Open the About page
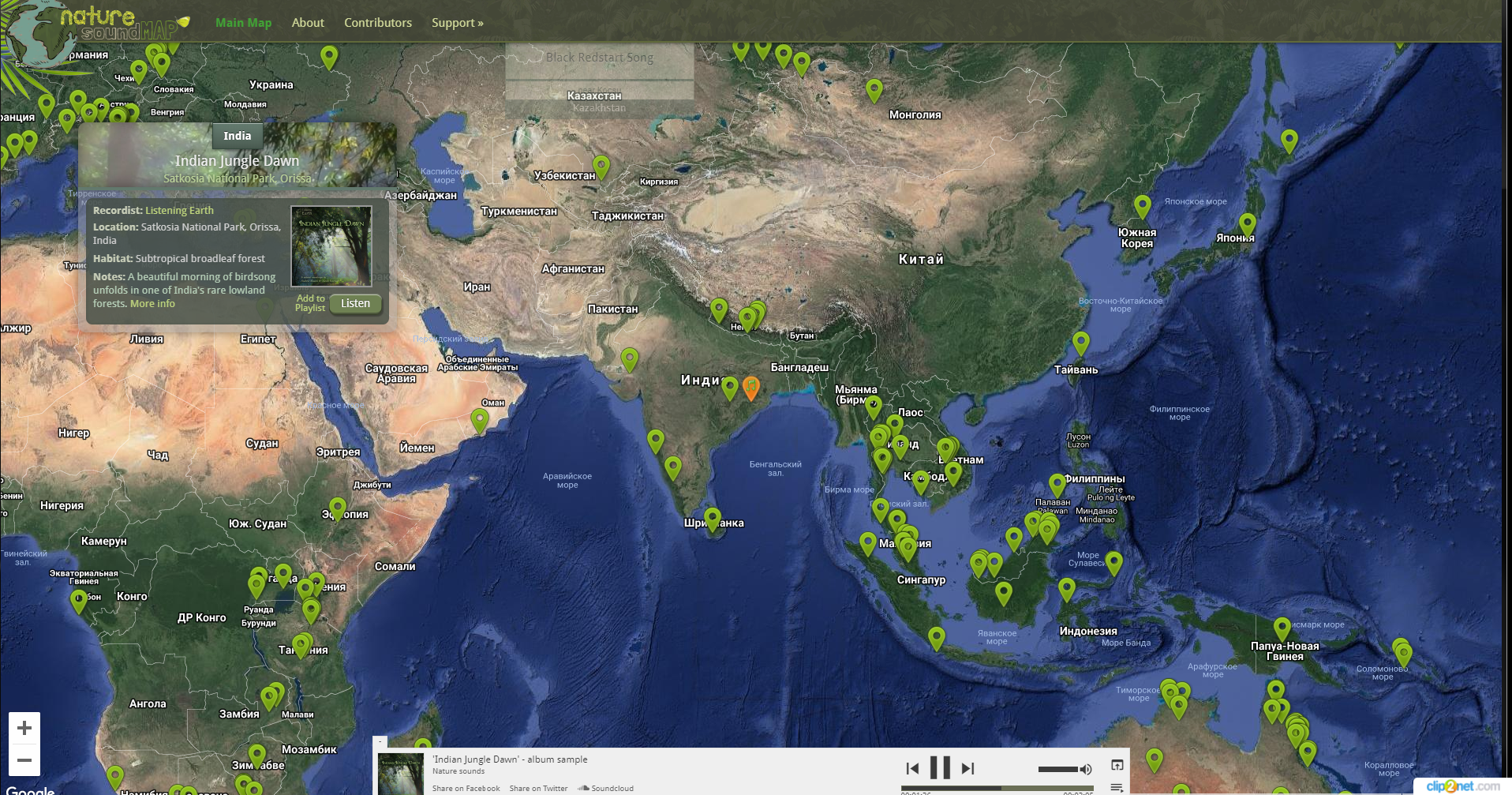Viewport: 1512px width, 795px height. [x=308, y=23]
